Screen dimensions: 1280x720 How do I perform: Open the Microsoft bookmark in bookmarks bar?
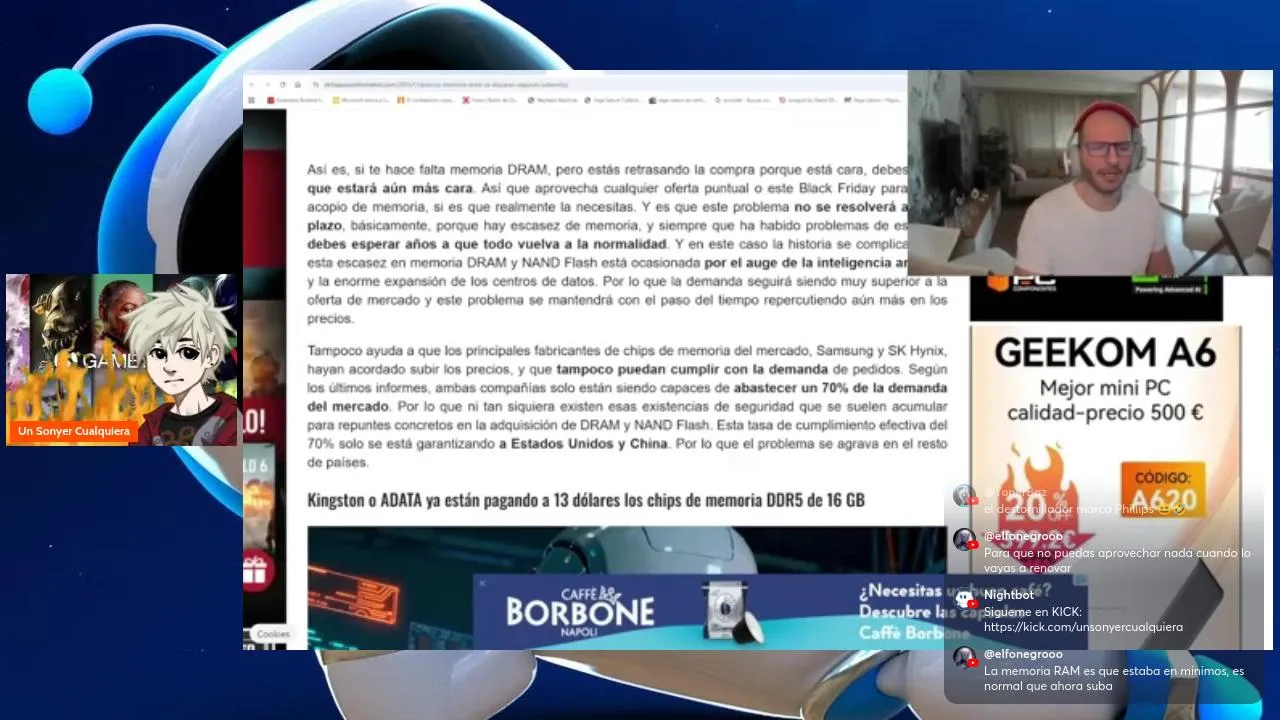(x=360, y=100)
